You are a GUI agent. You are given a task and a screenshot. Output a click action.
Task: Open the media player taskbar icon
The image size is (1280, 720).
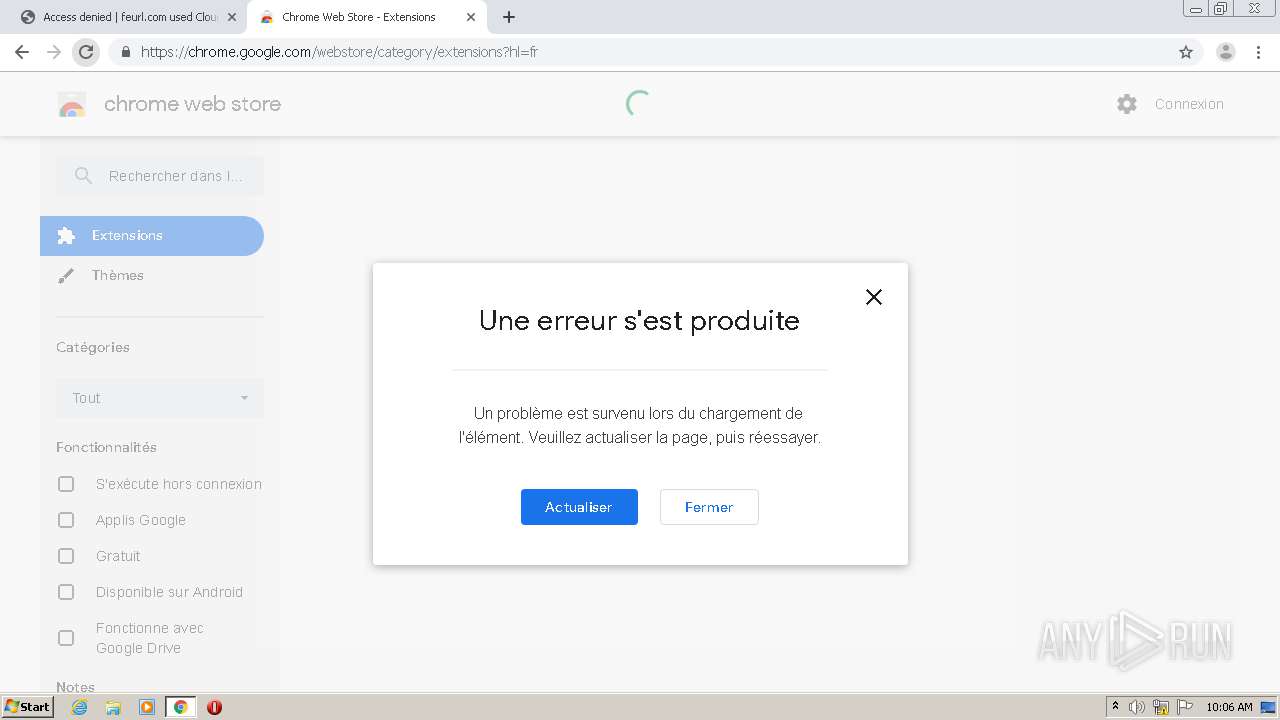click(147, 707)
